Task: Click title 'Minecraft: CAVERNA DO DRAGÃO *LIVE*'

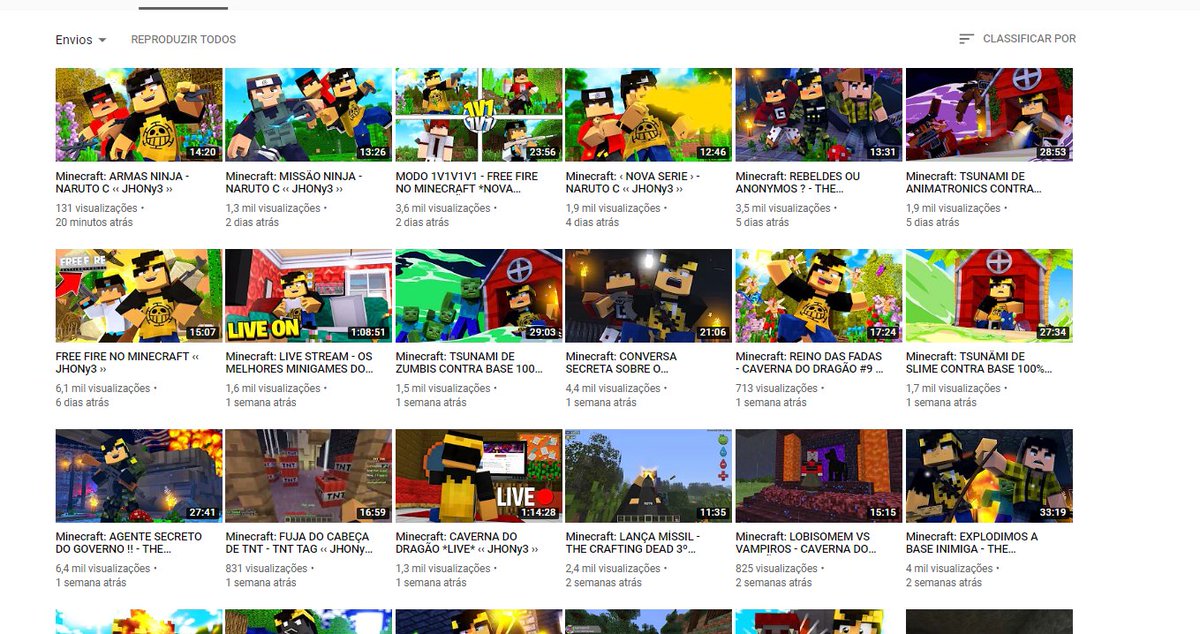Action: (468, 543)
